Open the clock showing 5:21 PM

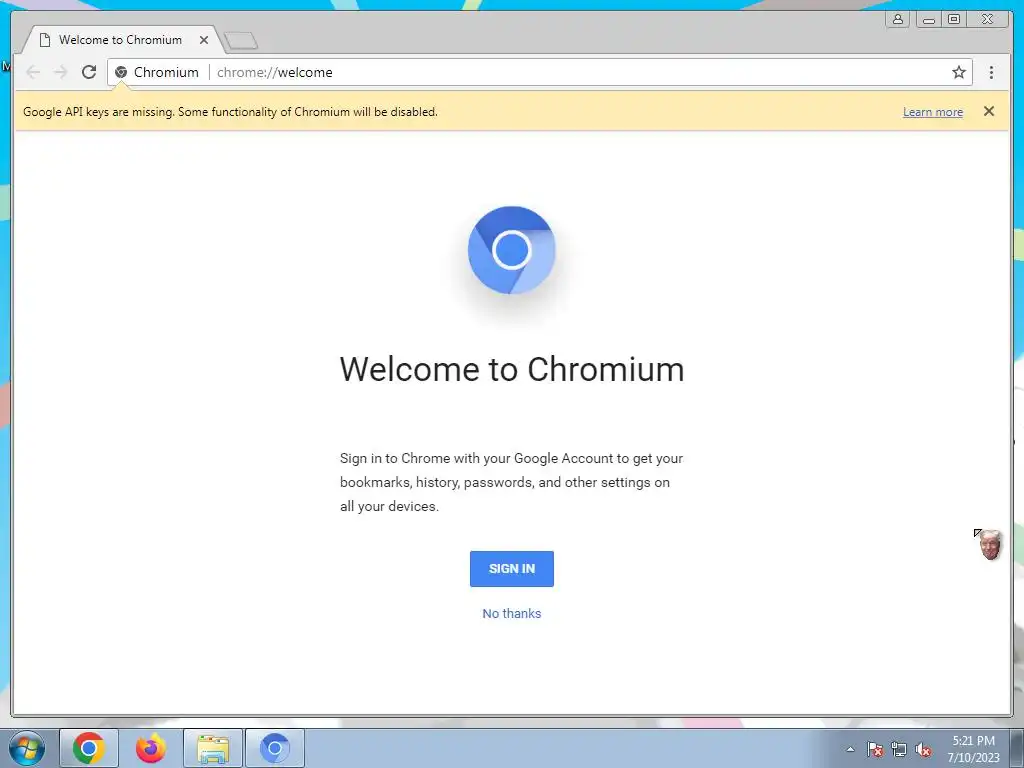pos(973,748)
